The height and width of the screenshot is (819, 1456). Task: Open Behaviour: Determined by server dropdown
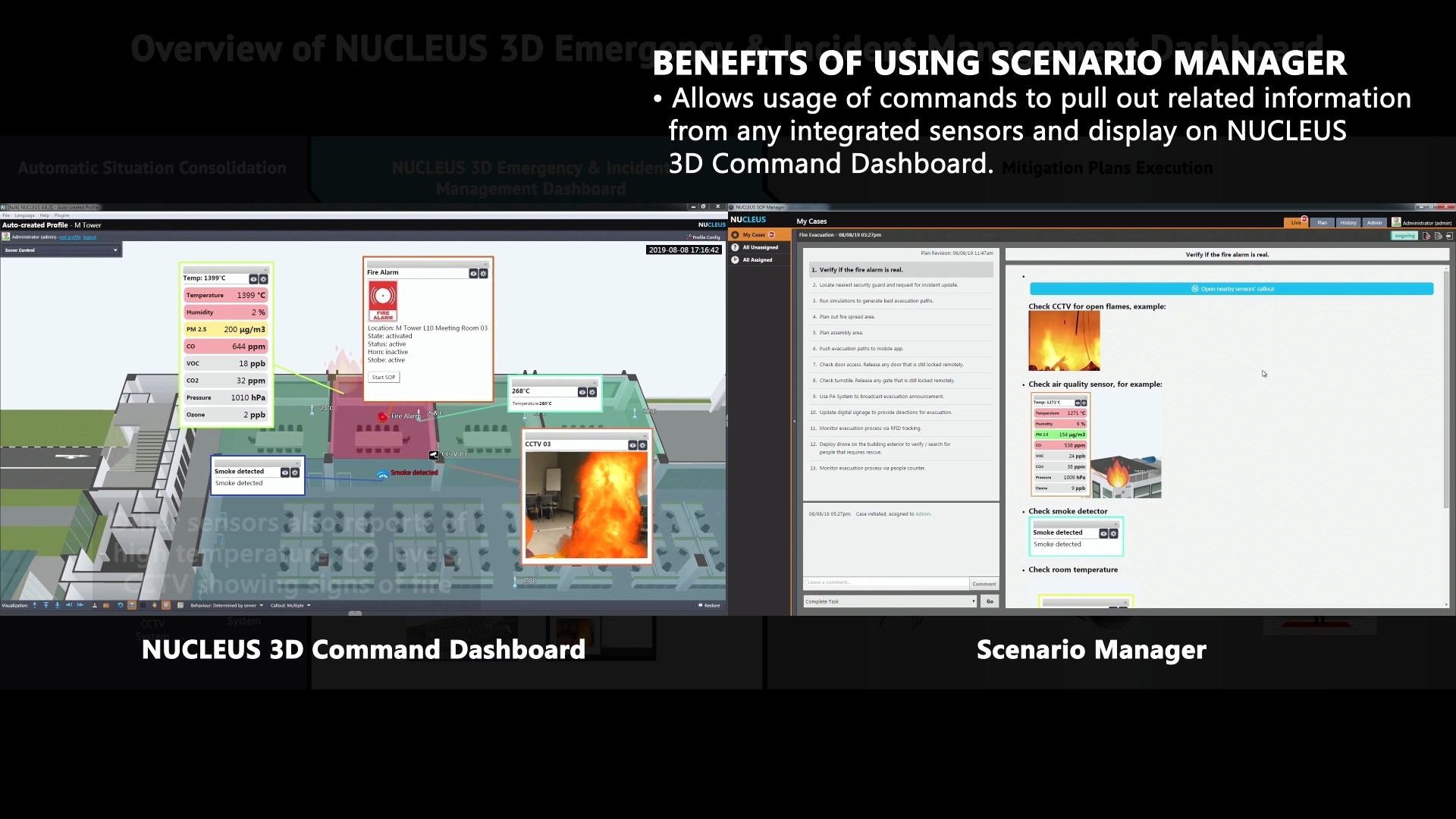point(227,605)
